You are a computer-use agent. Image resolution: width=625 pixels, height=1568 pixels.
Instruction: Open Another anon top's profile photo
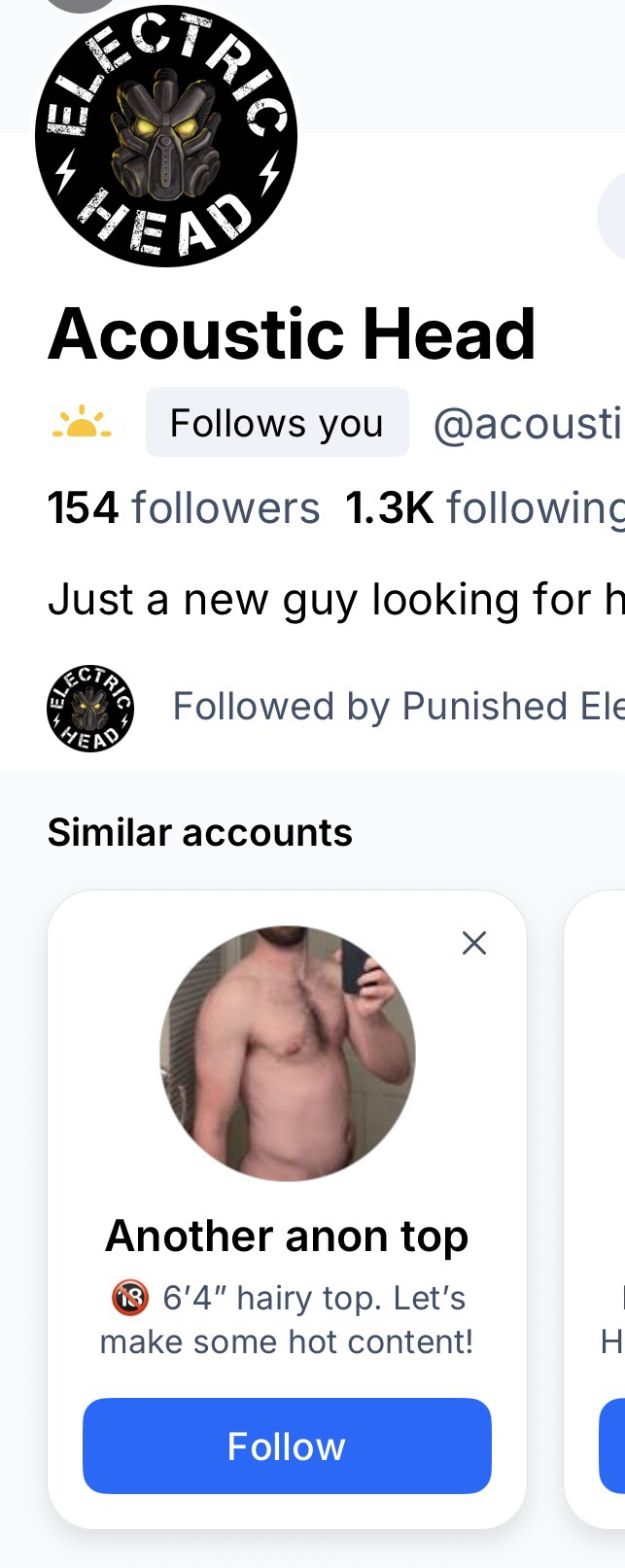[288, 1053]
